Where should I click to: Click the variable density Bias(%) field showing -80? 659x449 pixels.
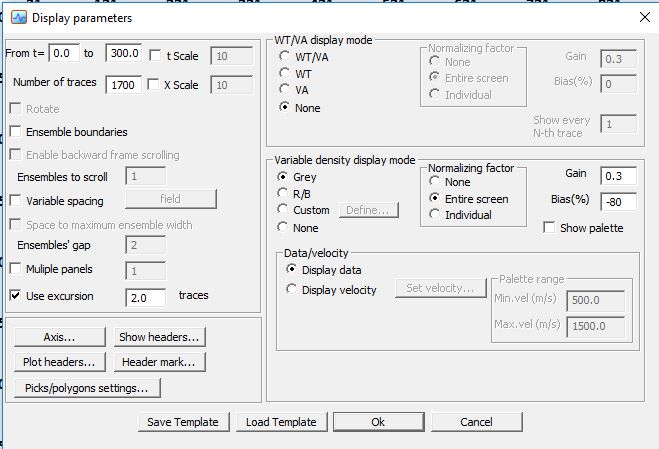coord(619,202)
